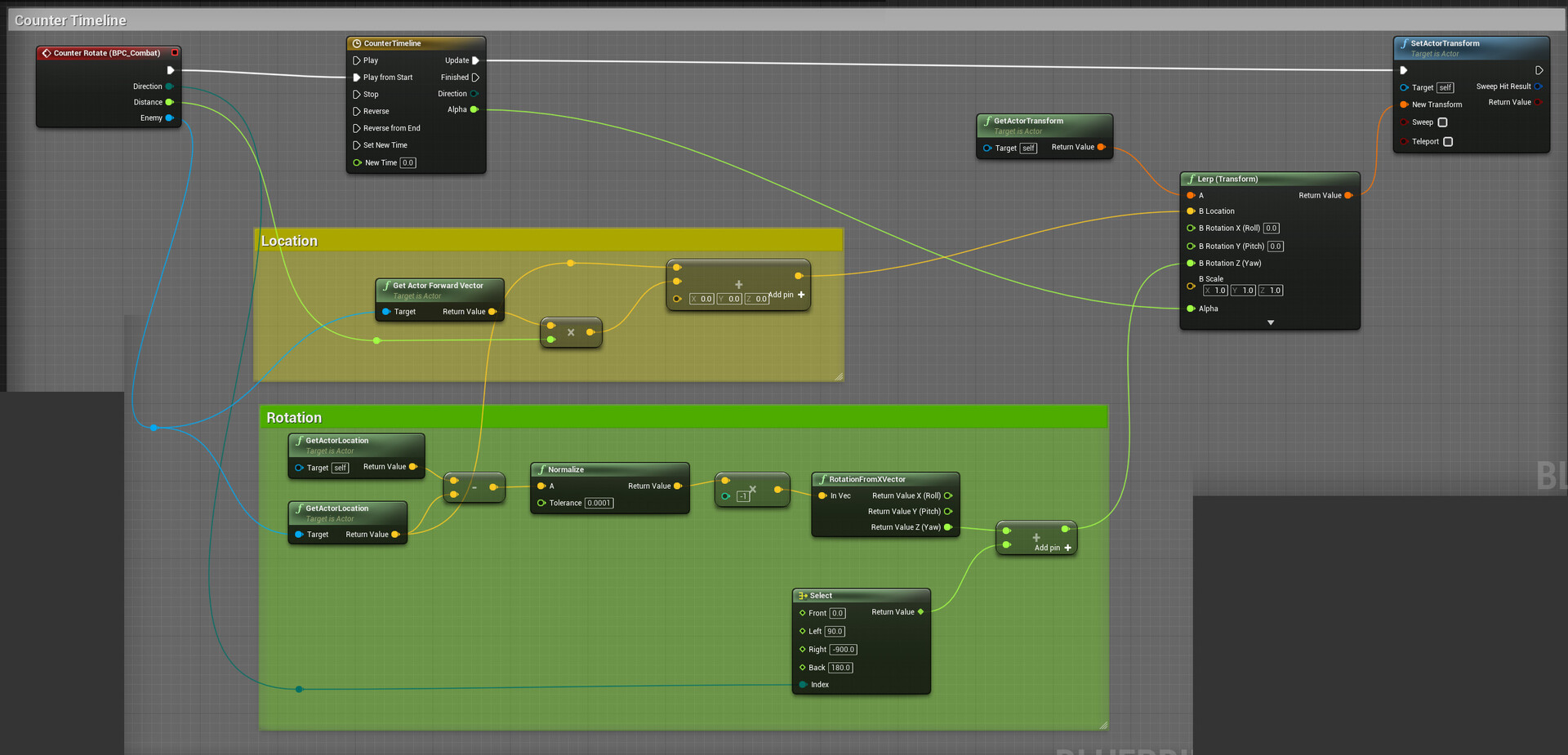The width and height of the screenshot is (1568, 755).
Task: Click the Reverse exec pin on CounterTimeline
Action: click(357, 111)
